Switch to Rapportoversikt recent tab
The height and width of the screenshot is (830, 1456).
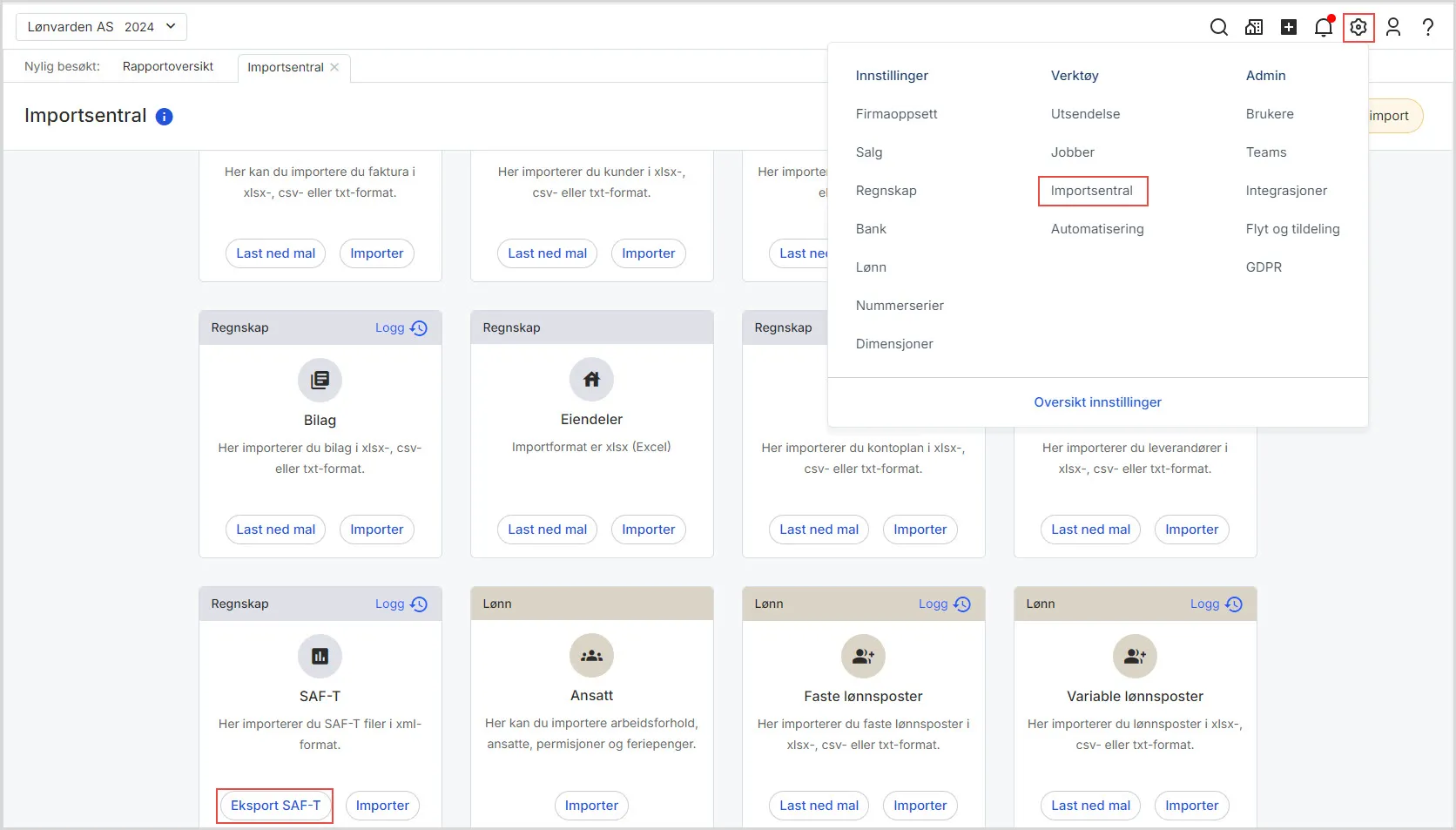pos(168,66)
